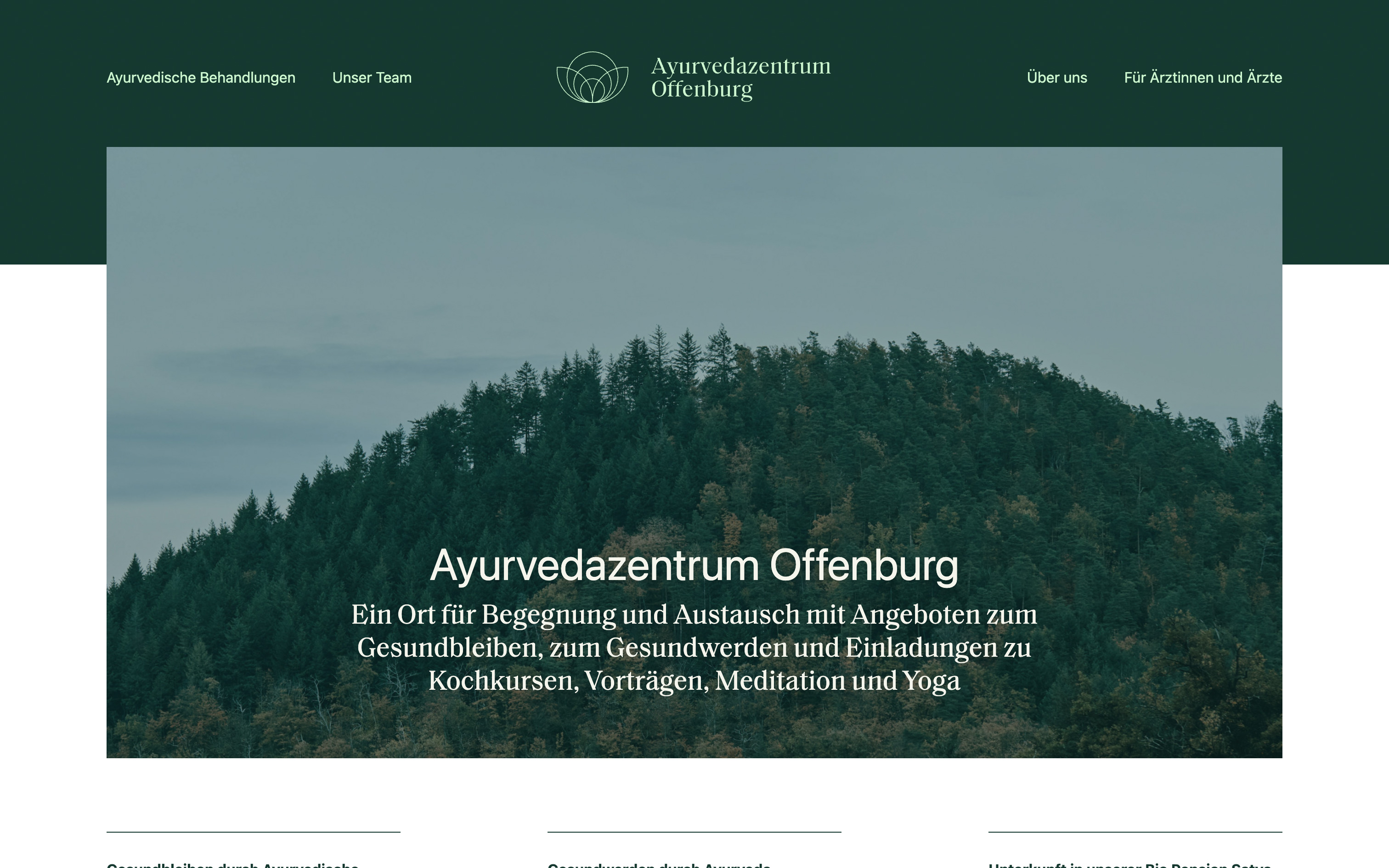1389x868 pixels.
Task: Go to the Unser Team page
Action: coord(372,78)
